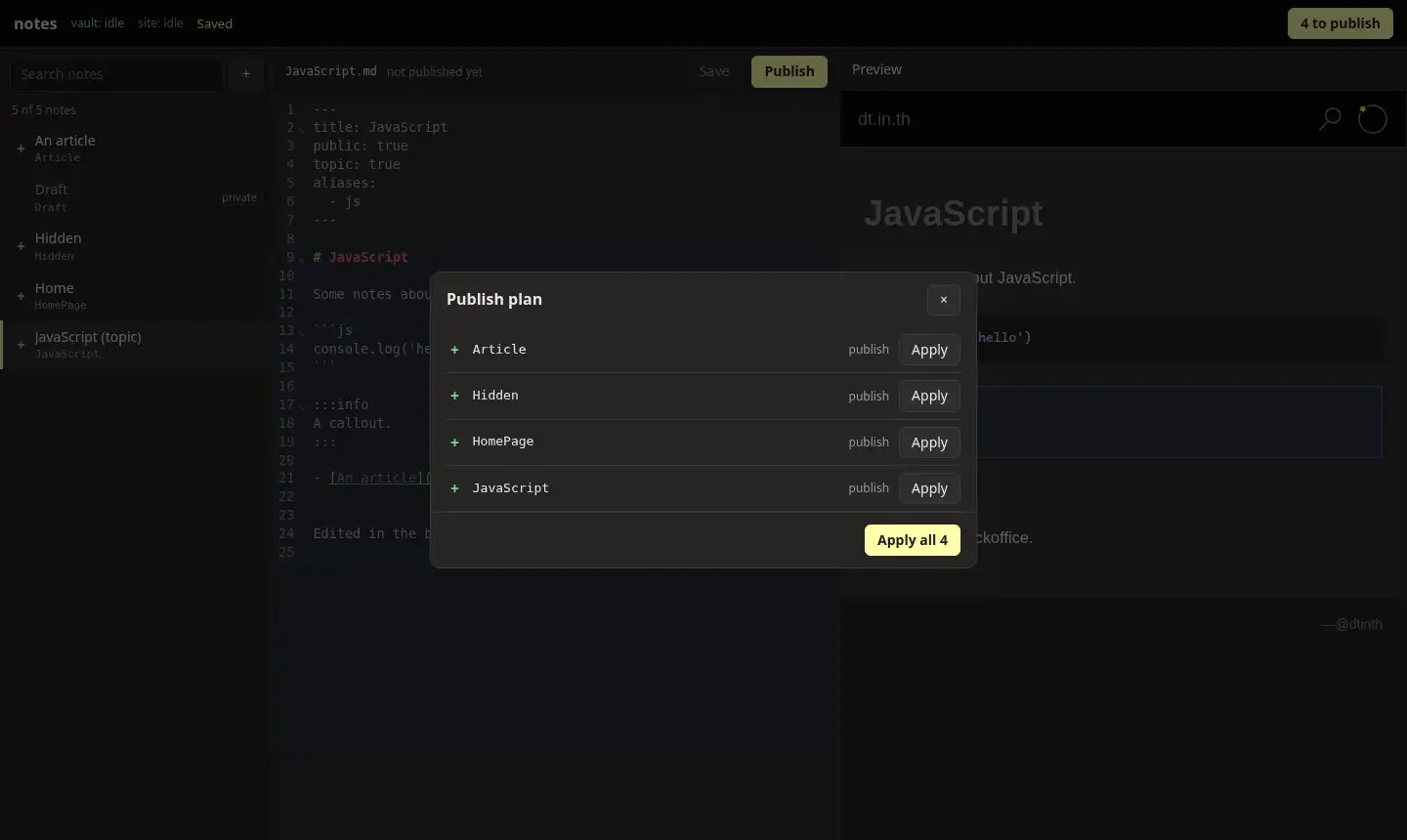Fold the info callout at line 17
1407x840 pixels.
click(302, 406)
